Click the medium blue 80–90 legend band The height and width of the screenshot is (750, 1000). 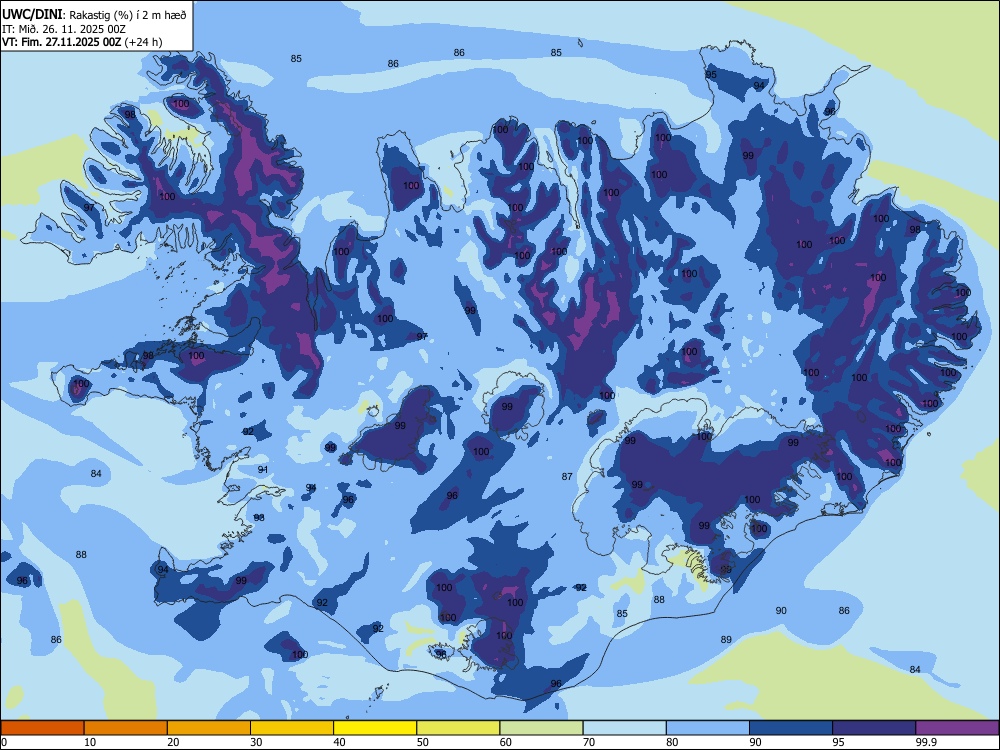(708, 728)
